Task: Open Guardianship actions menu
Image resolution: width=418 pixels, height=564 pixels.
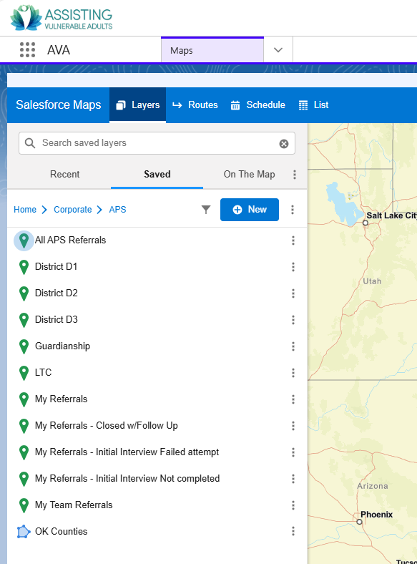Action: point(293,346)
